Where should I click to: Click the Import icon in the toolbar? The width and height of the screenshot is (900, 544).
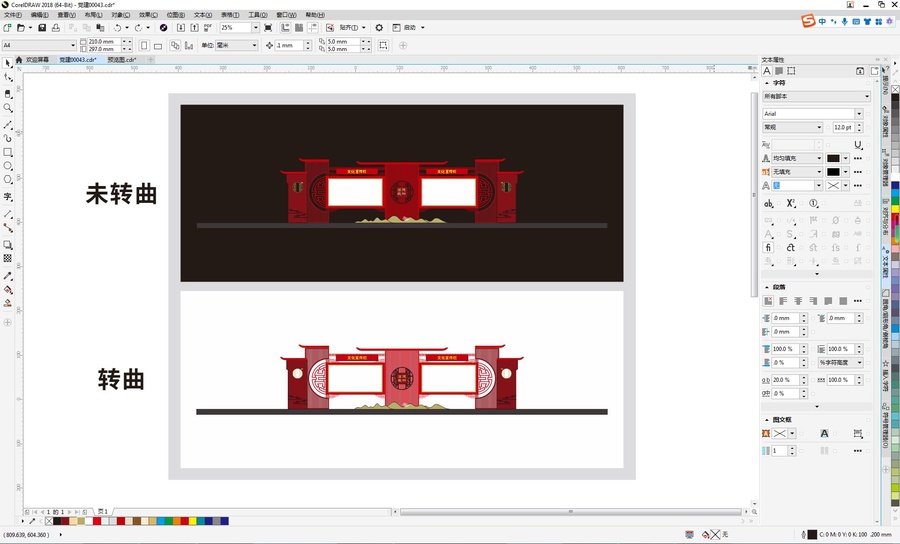click(x=181, y=28)
